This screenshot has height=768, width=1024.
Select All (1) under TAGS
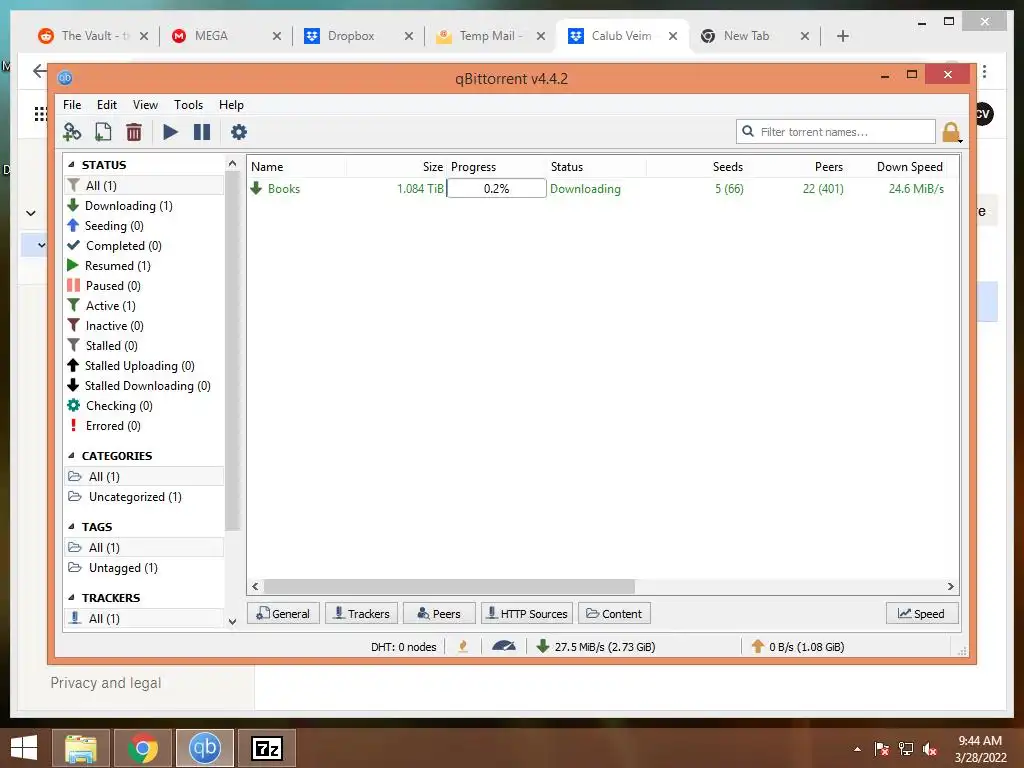pos(144,547)
